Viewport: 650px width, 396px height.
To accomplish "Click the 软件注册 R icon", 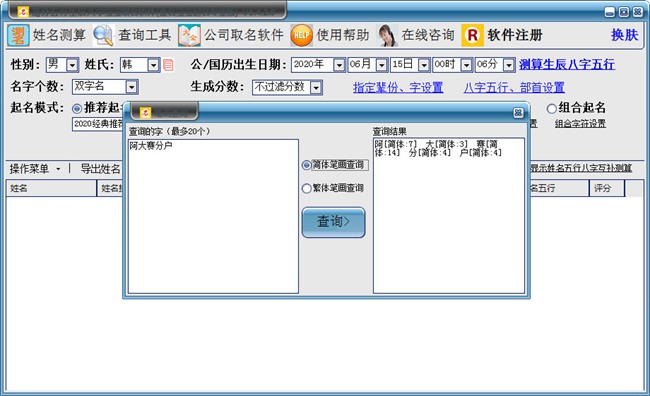I will click(x=472, y=35).
